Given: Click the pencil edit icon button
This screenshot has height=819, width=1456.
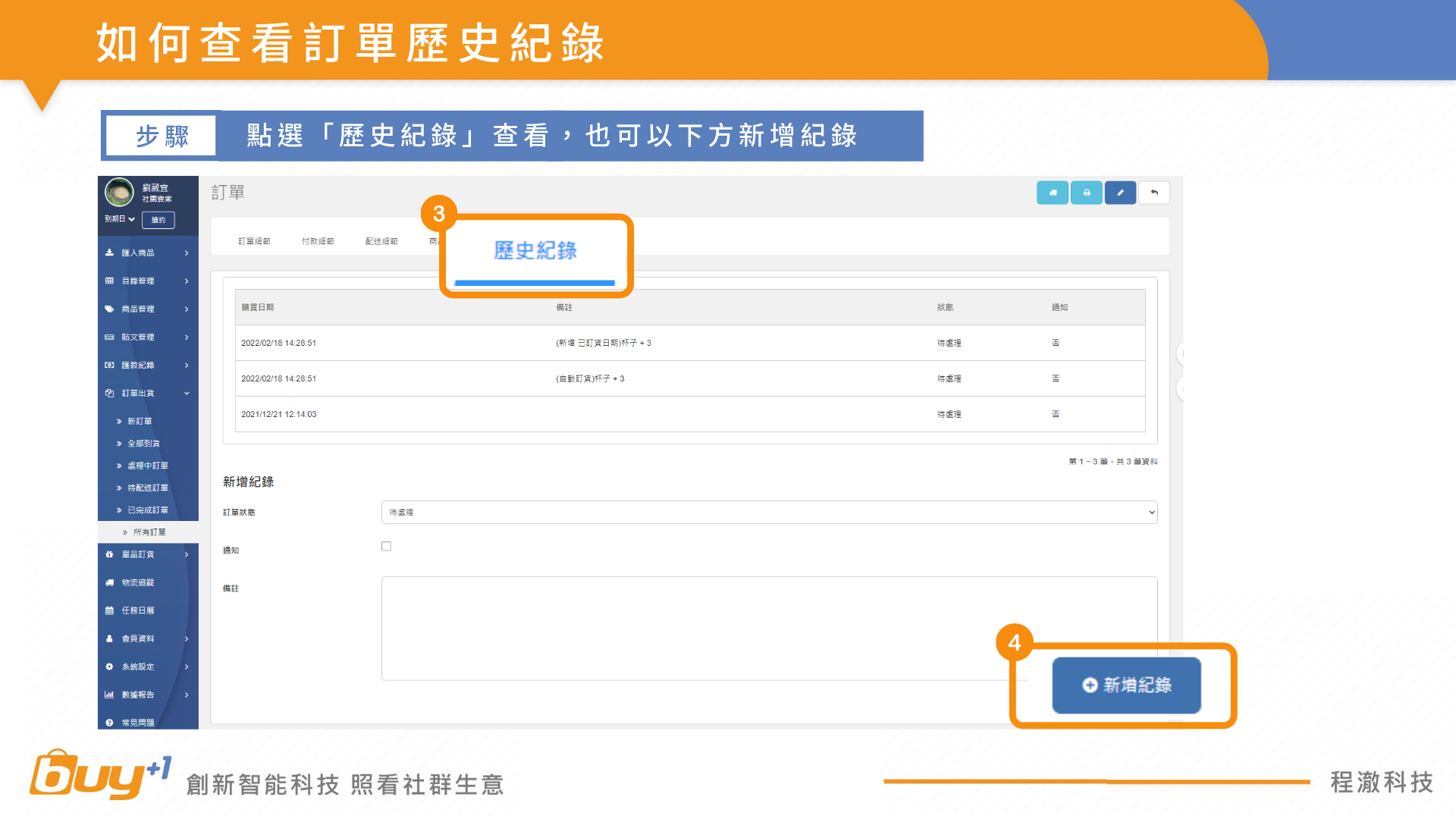Looking at the screenshot, I should (x=1120, y=193).
